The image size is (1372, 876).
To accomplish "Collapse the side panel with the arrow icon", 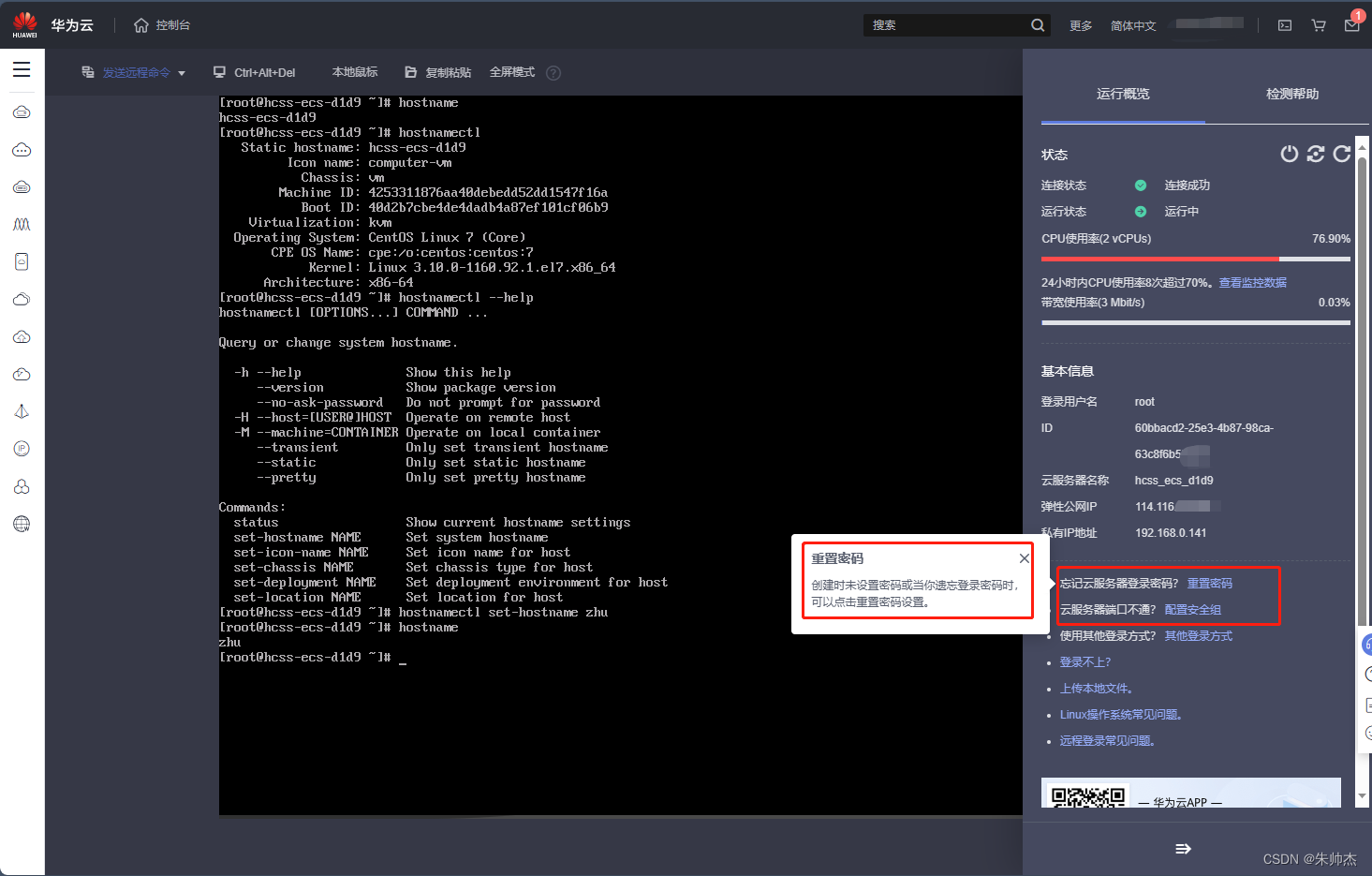I will [1183, 849].
